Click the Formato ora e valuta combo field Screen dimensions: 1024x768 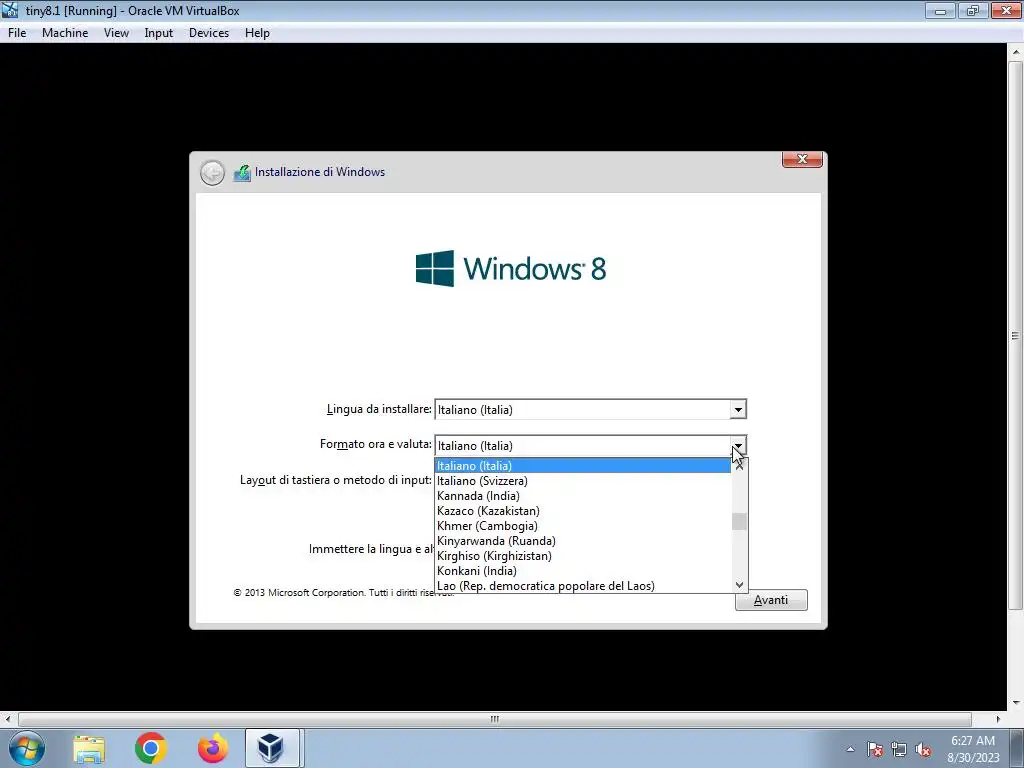click(590, 446)
